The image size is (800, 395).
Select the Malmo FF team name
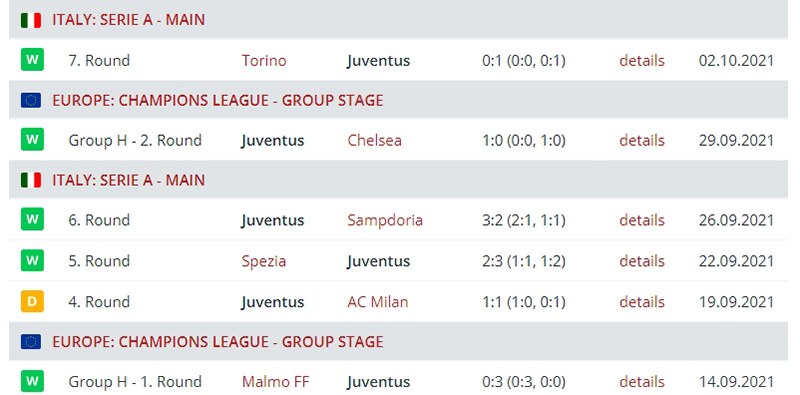pyautogui.click(x=276, y=382)
